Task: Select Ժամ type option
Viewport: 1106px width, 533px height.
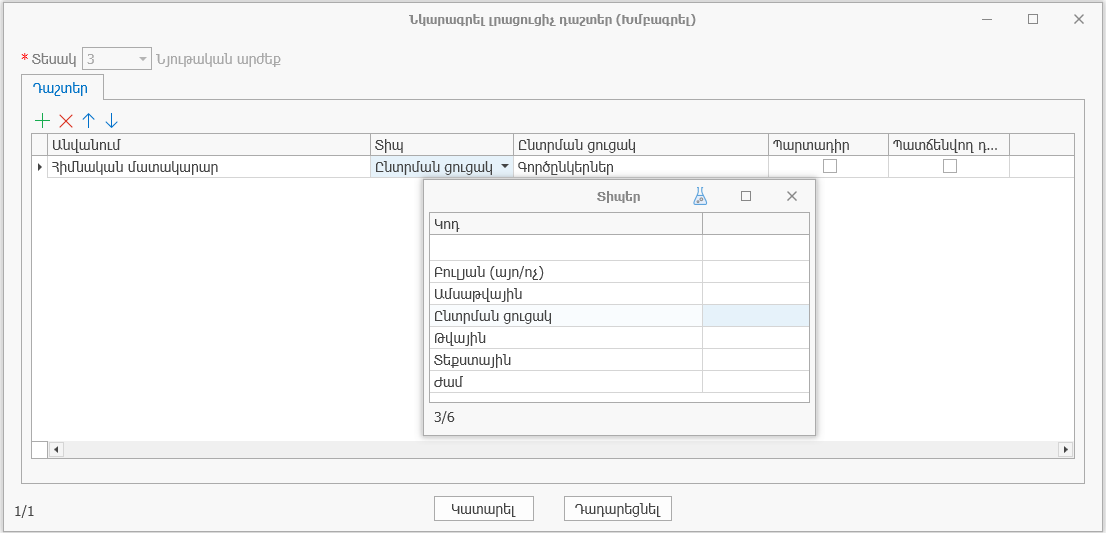Action: (566, 381)
